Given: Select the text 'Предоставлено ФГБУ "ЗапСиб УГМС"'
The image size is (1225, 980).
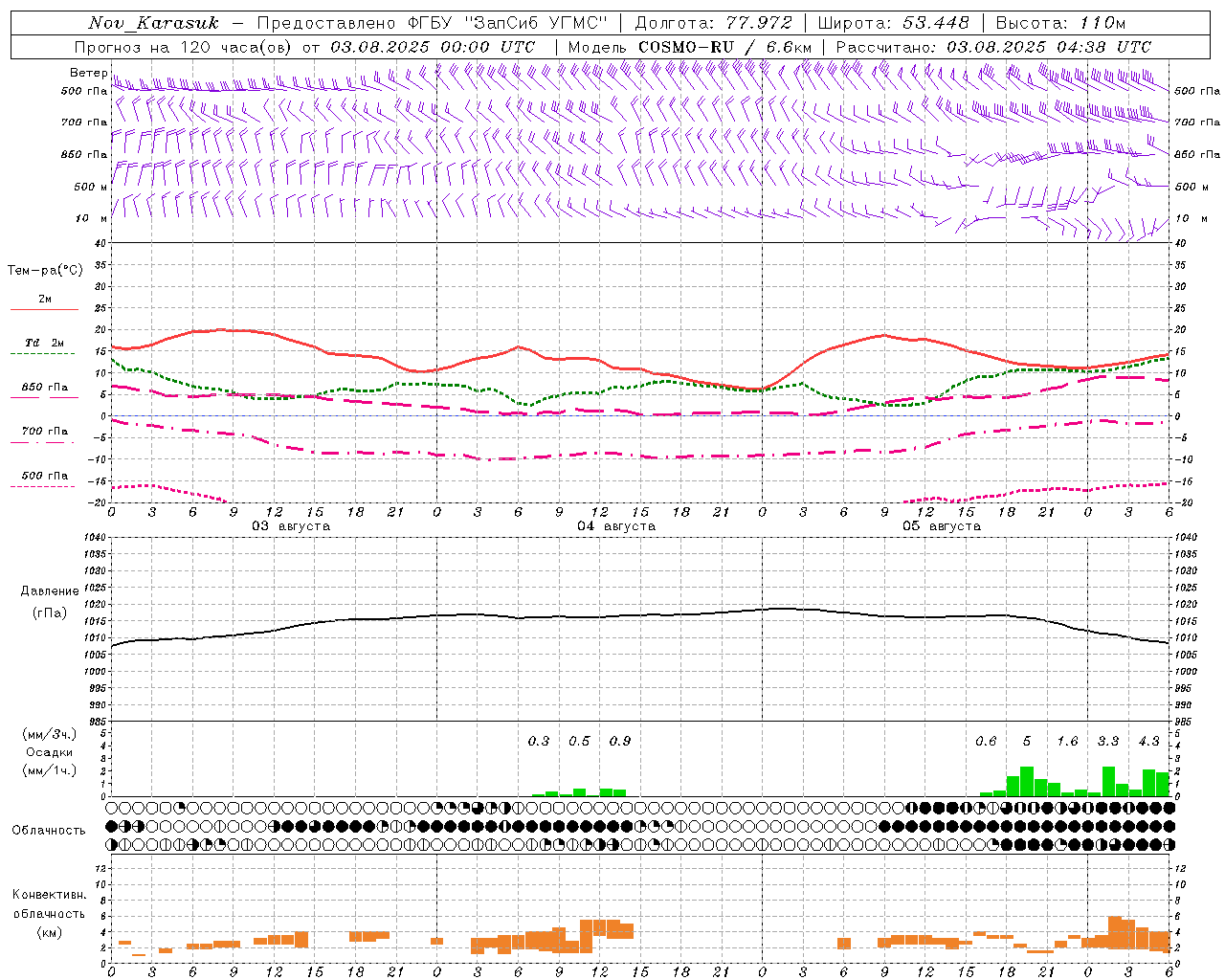Looking at the screenshot, I should pos(433,23).
